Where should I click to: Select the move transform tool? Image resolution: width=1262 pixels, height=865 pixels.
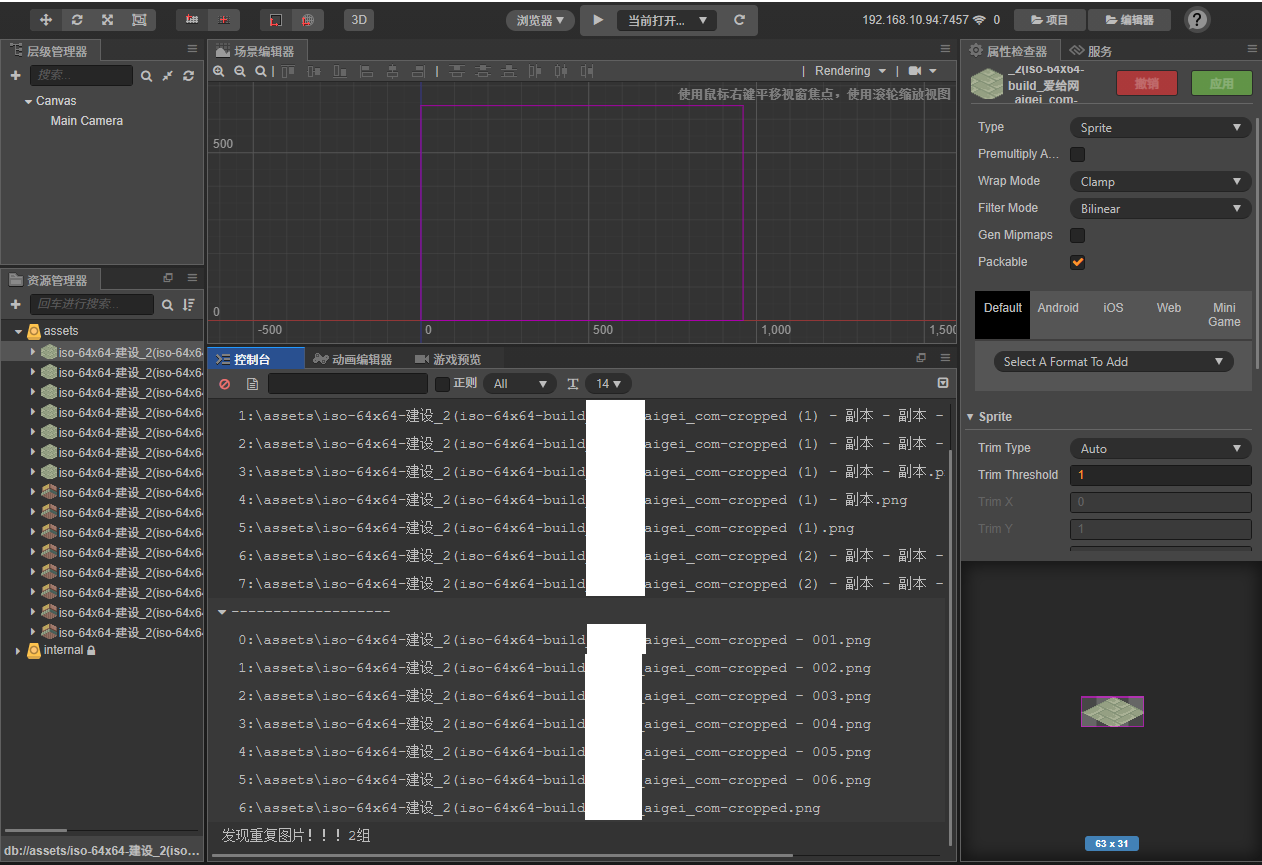[46, 20]
